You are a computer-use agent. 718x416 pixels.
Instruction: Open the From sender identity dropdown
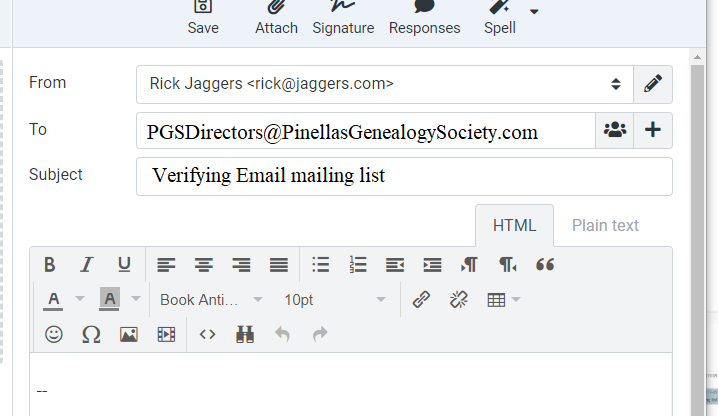coord(385,84)
